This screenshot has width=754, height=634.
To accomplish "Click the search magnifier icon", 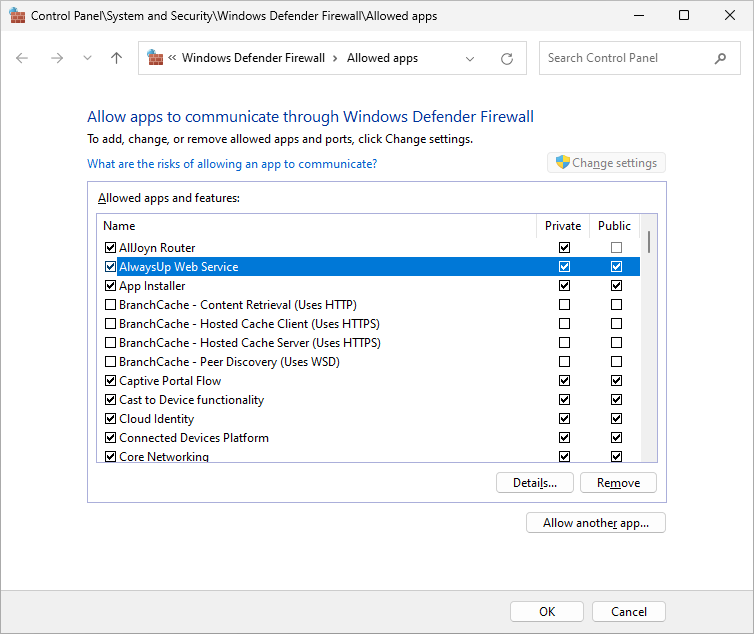I will pos(720,59).
